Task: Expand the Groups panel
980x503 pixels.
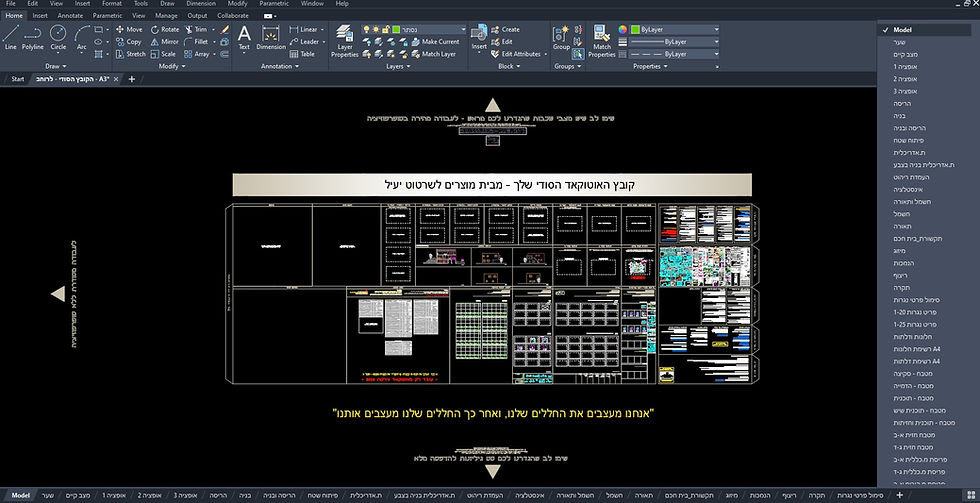Action: pyautogui.click(x=567, y=66)
